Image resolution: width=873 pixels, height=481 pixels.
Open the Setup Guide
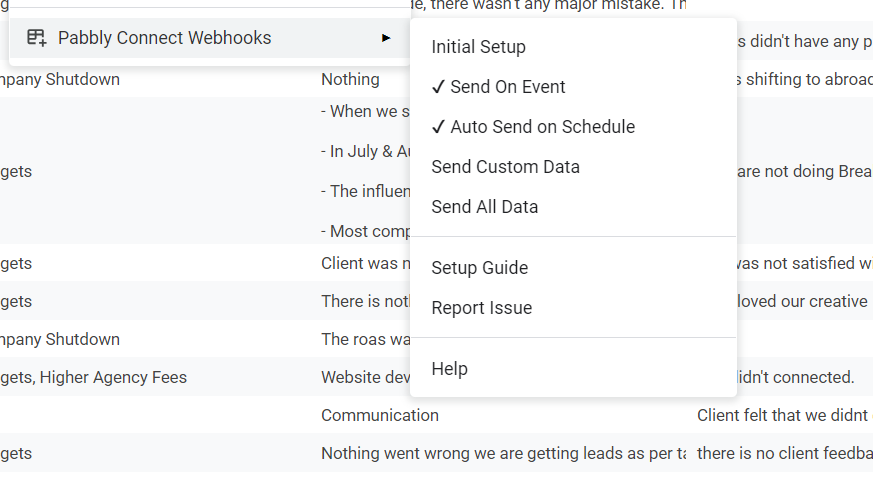479,268
